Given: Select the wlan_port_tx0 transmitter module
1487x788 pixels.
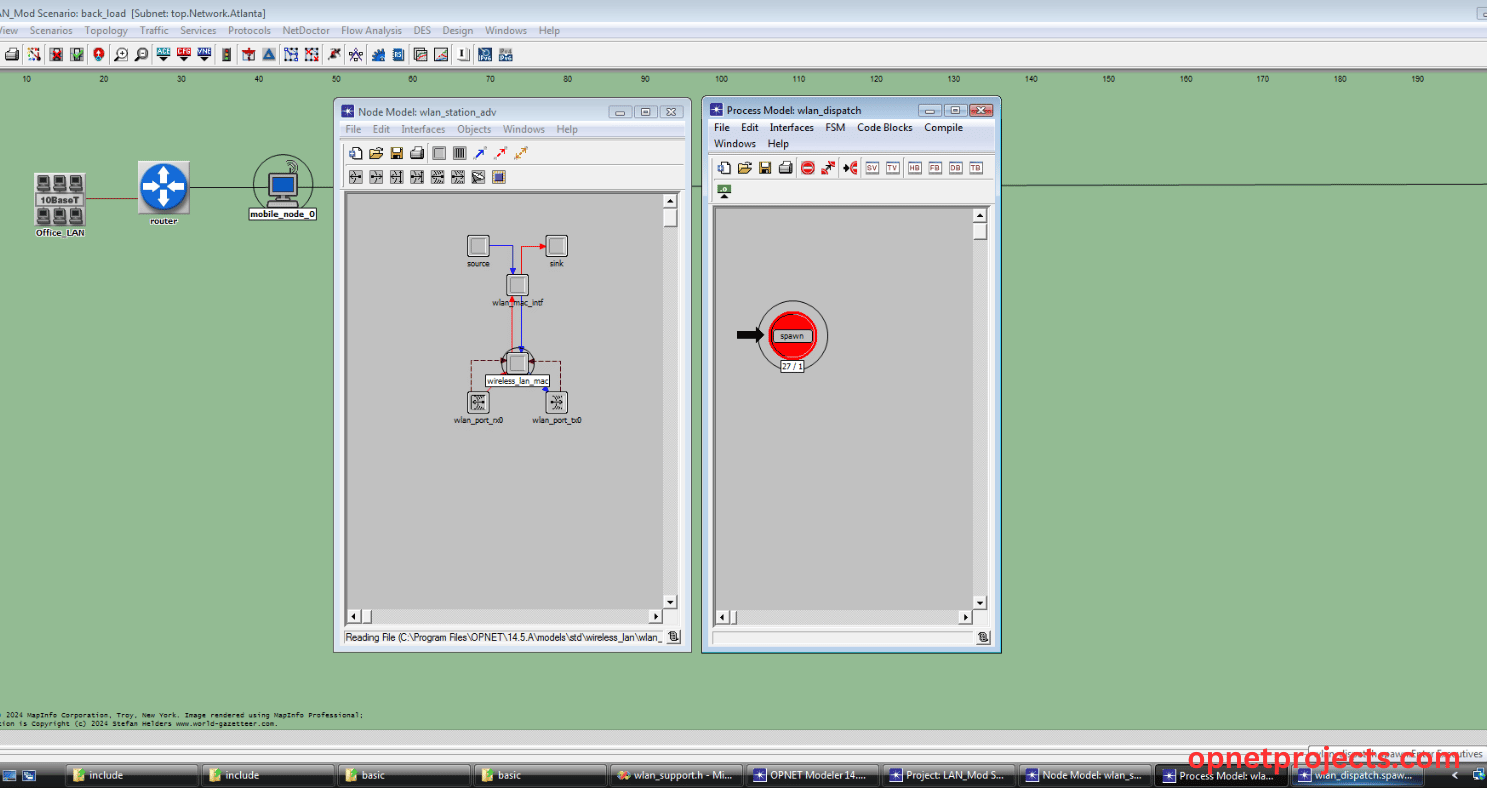Looking at the screenshot, I should pos(557,403).
